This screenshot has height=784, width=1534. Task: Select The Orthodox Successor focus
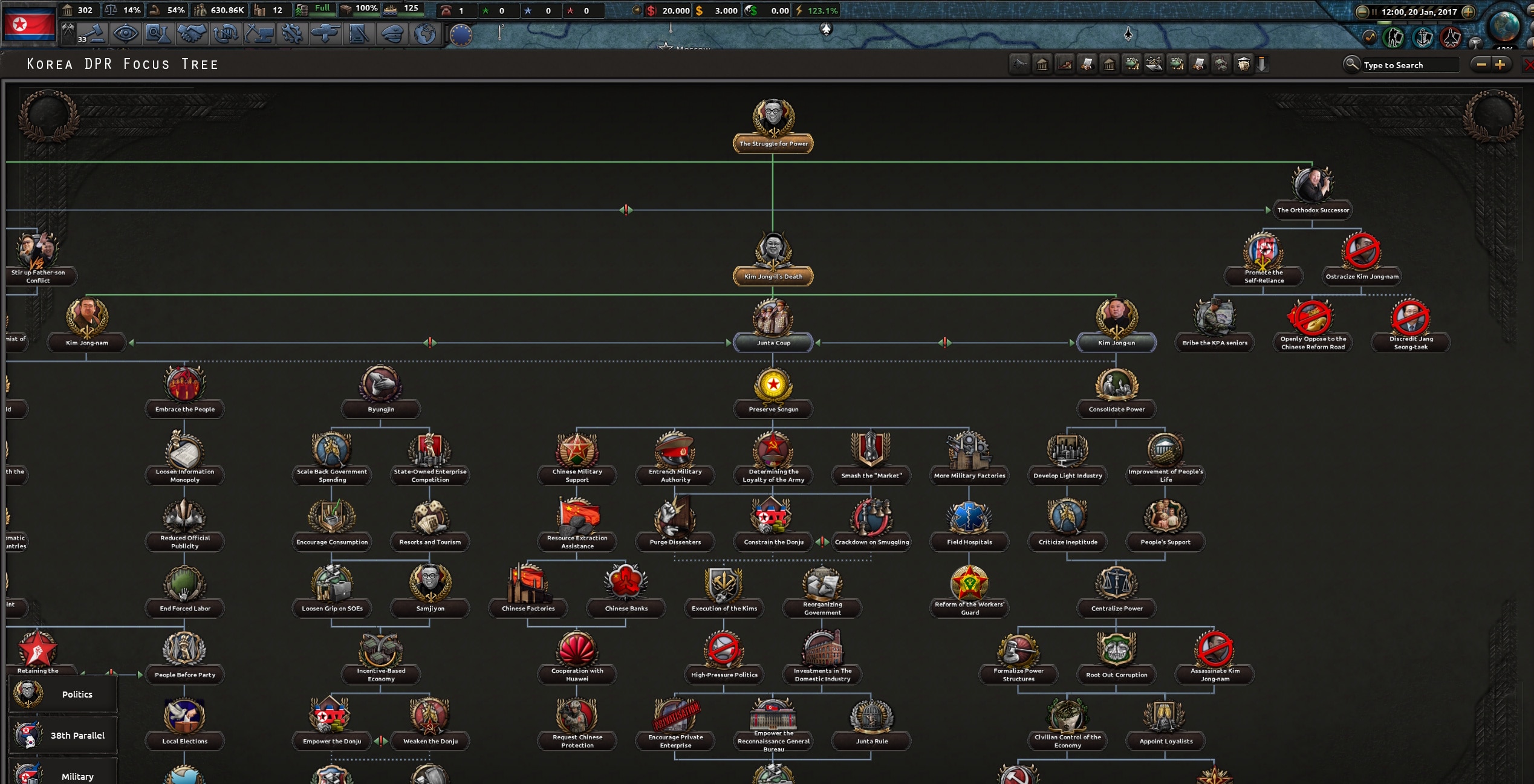click(x=1313, y=192)
